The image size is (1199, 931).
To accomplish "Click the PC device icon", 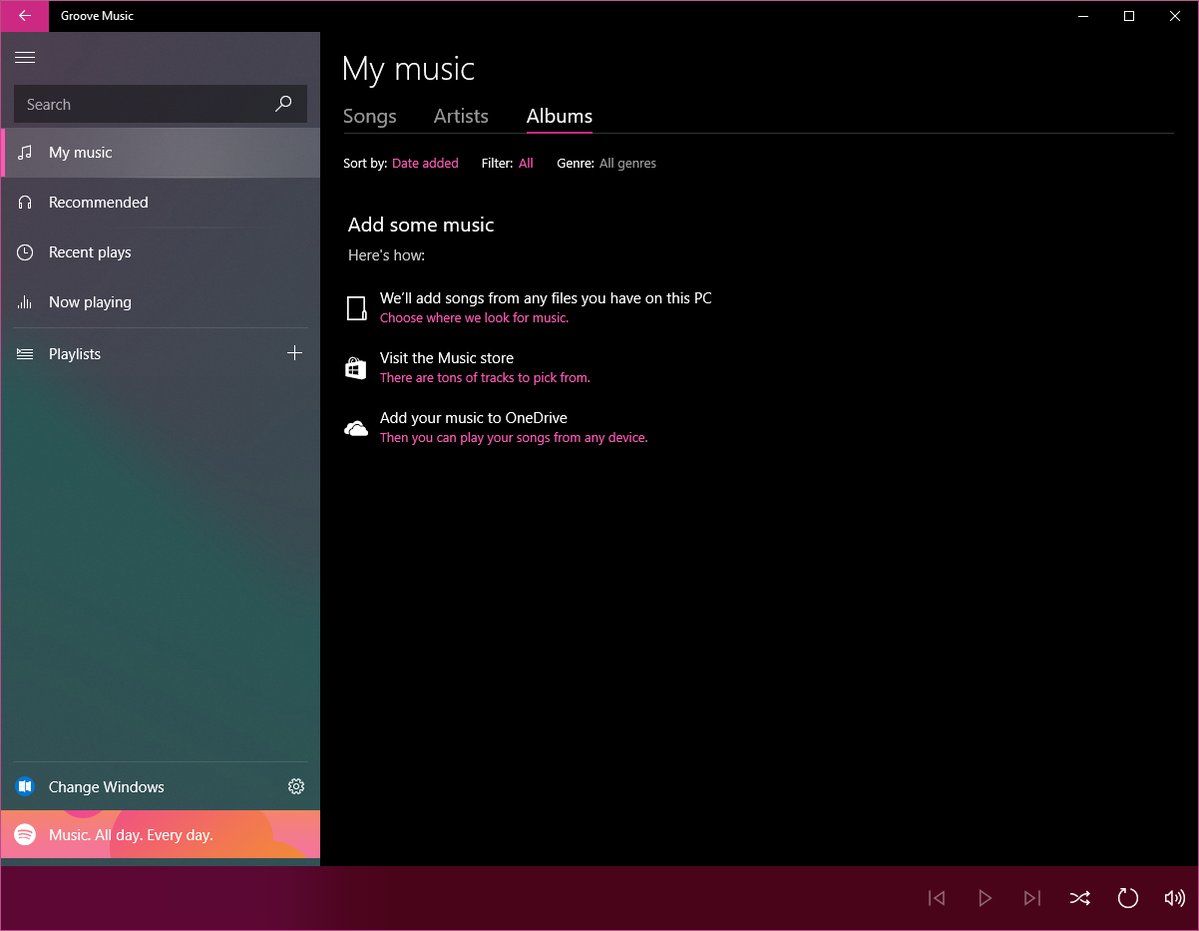I will 356,308.
